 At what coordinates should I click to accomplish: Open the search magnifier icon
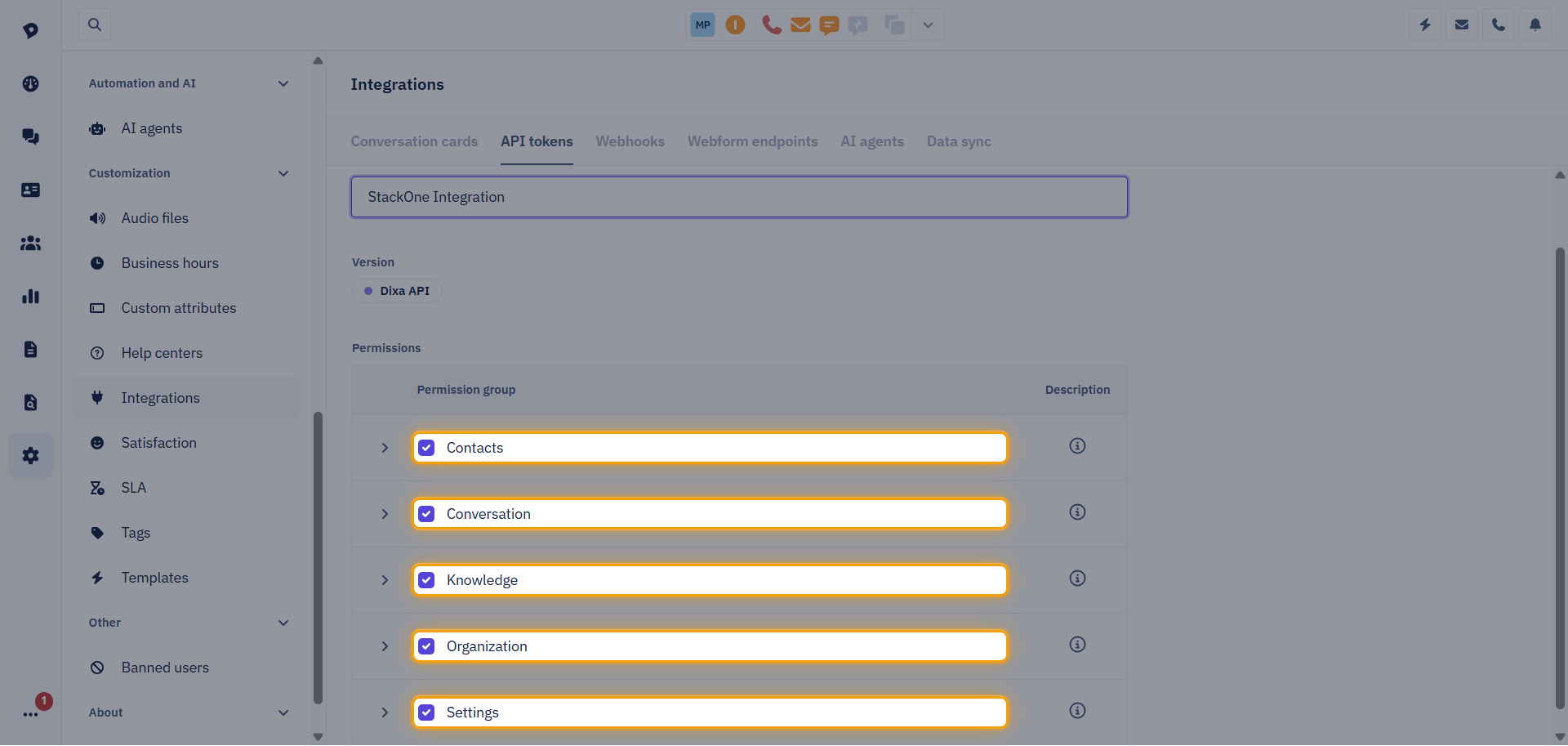point(95,25)
